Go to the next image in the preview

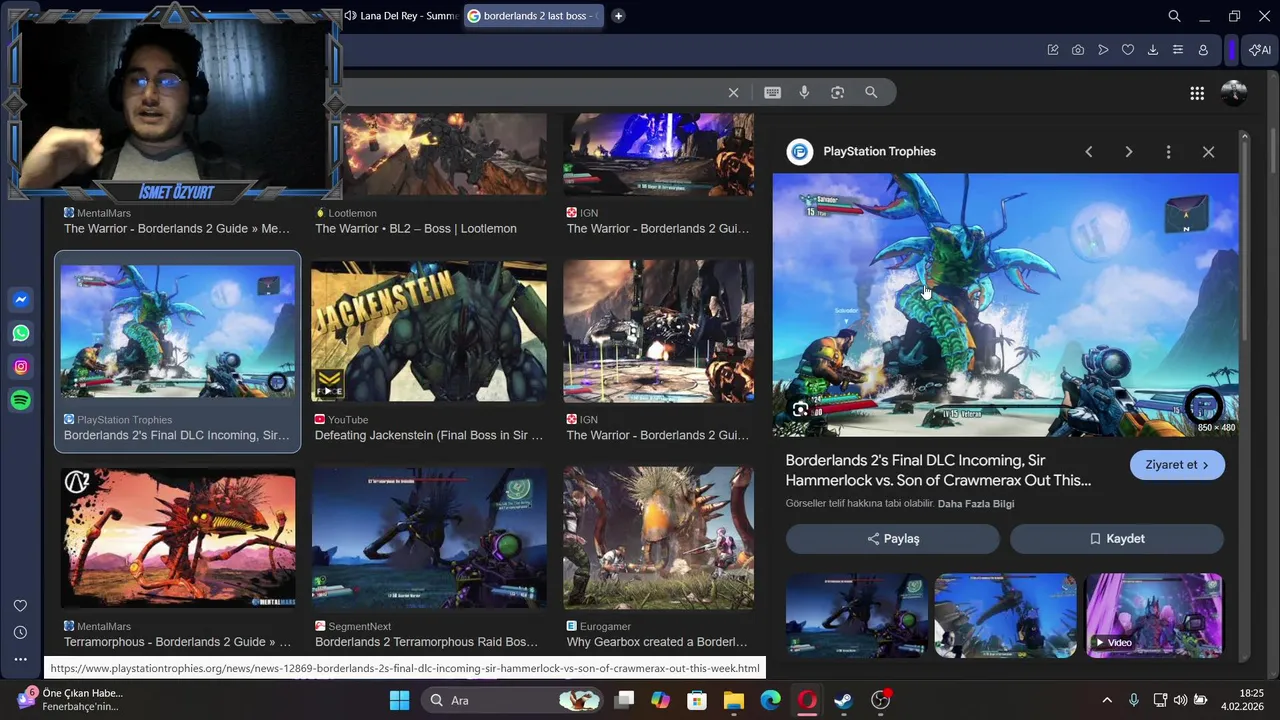pyautogui.click(x=1129, y=152)
